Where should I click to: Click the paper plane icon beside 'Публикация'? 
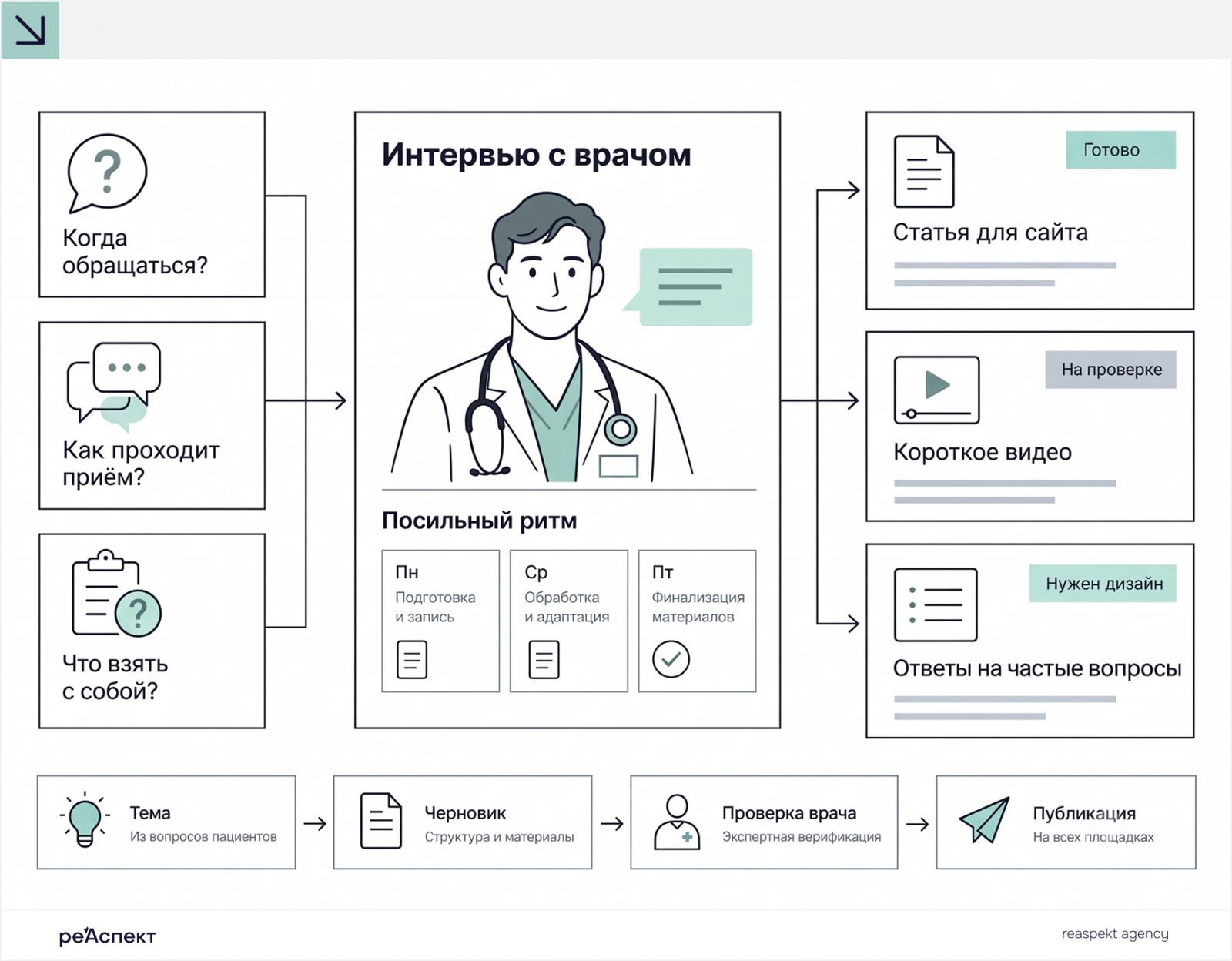(985, 820)
